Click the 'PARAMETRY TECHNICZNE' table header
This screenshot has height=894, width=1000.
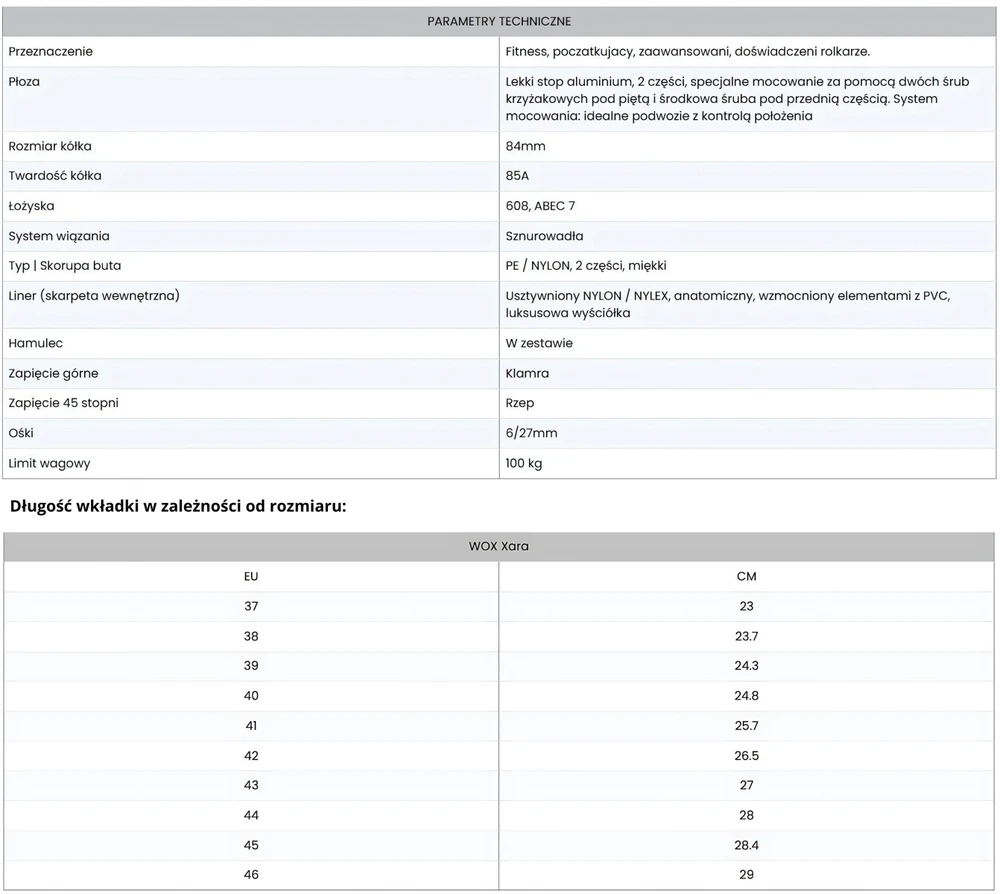(499, 21)
